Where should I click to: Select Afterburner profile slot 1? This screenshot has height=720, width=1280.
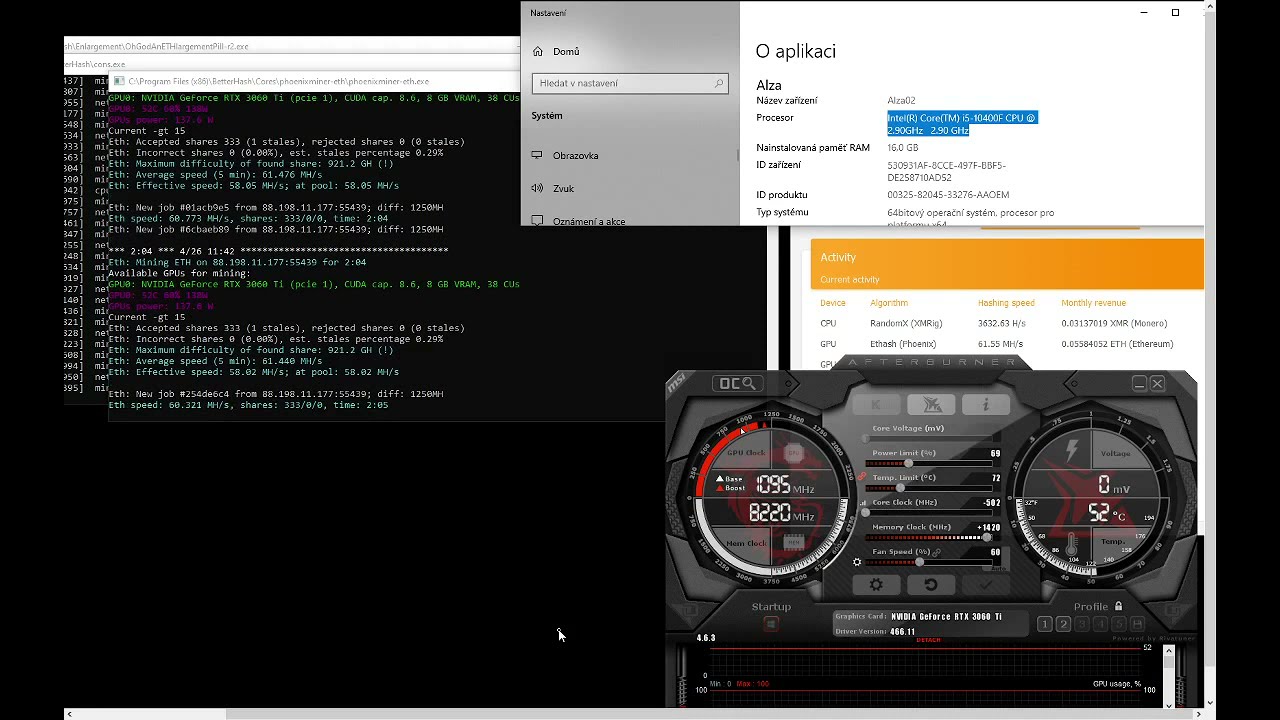click(x=1044, y=624)
